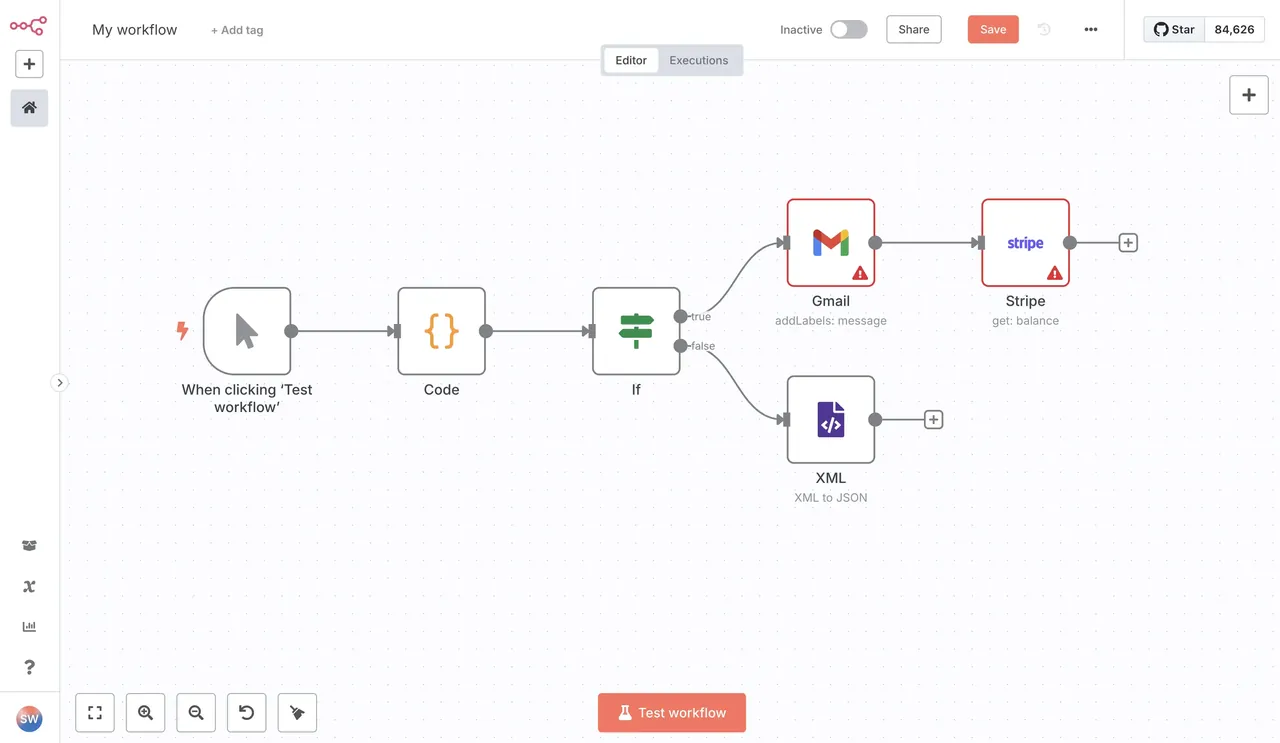Click the If node false output

[680, 346]
